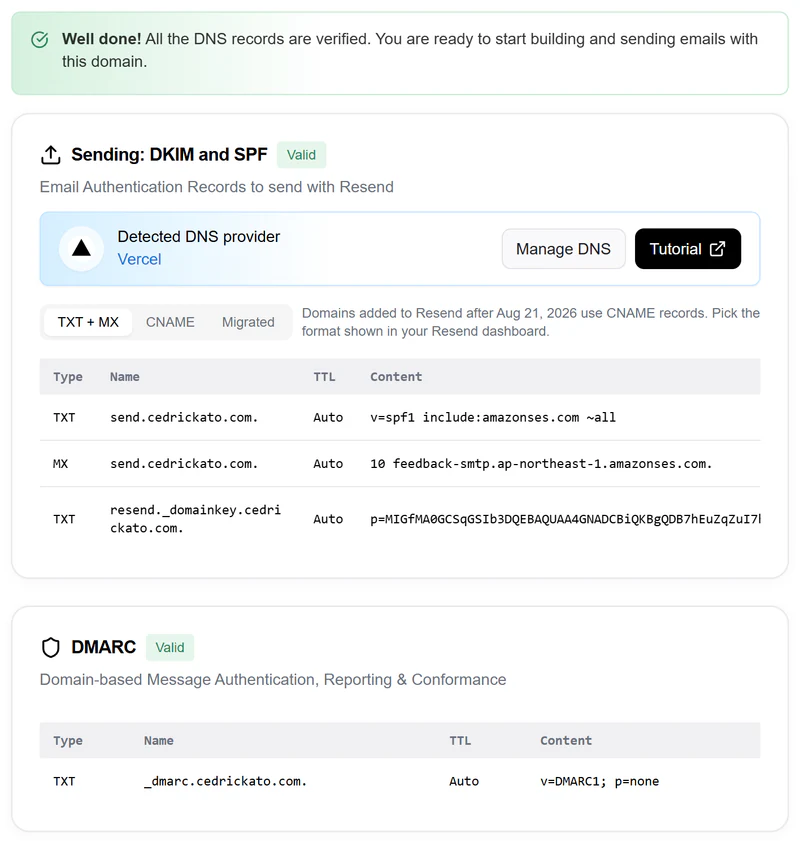Follow the Vercel provider link

(x=139, y=259)
